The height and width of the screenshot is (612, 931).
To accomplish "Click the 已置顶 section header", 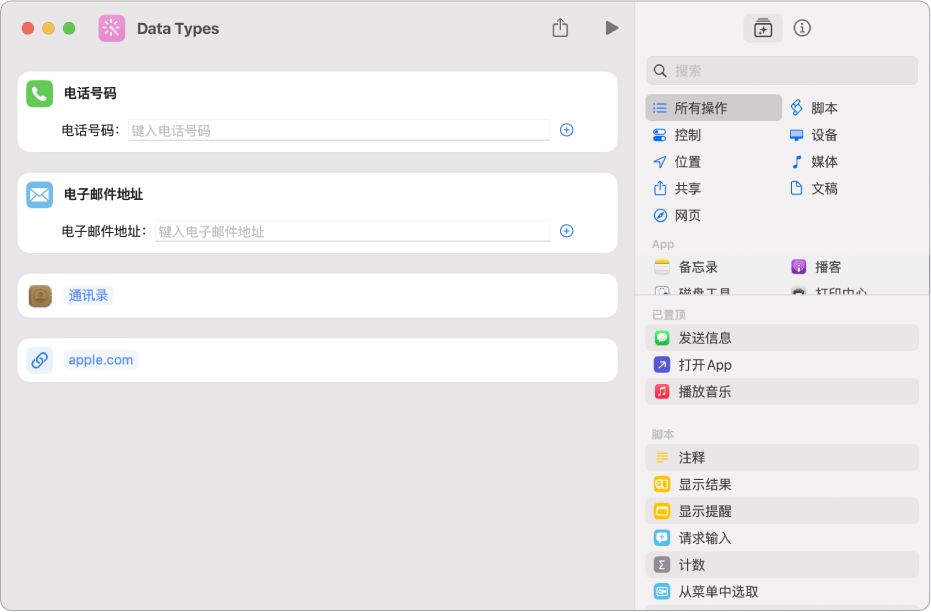I will pyautogui.click(x=669, y=315).
